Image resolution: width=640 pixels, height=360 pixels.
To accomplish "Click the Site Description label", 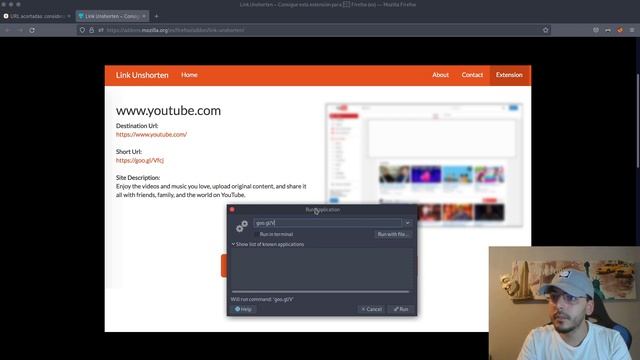I will [138, 178].
